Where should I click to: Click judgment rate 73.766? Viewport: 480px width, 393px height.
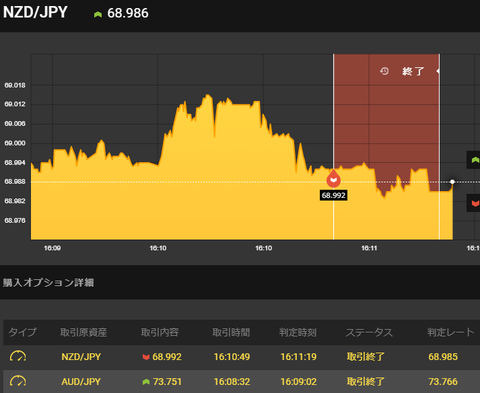click(x=443, y=381)
